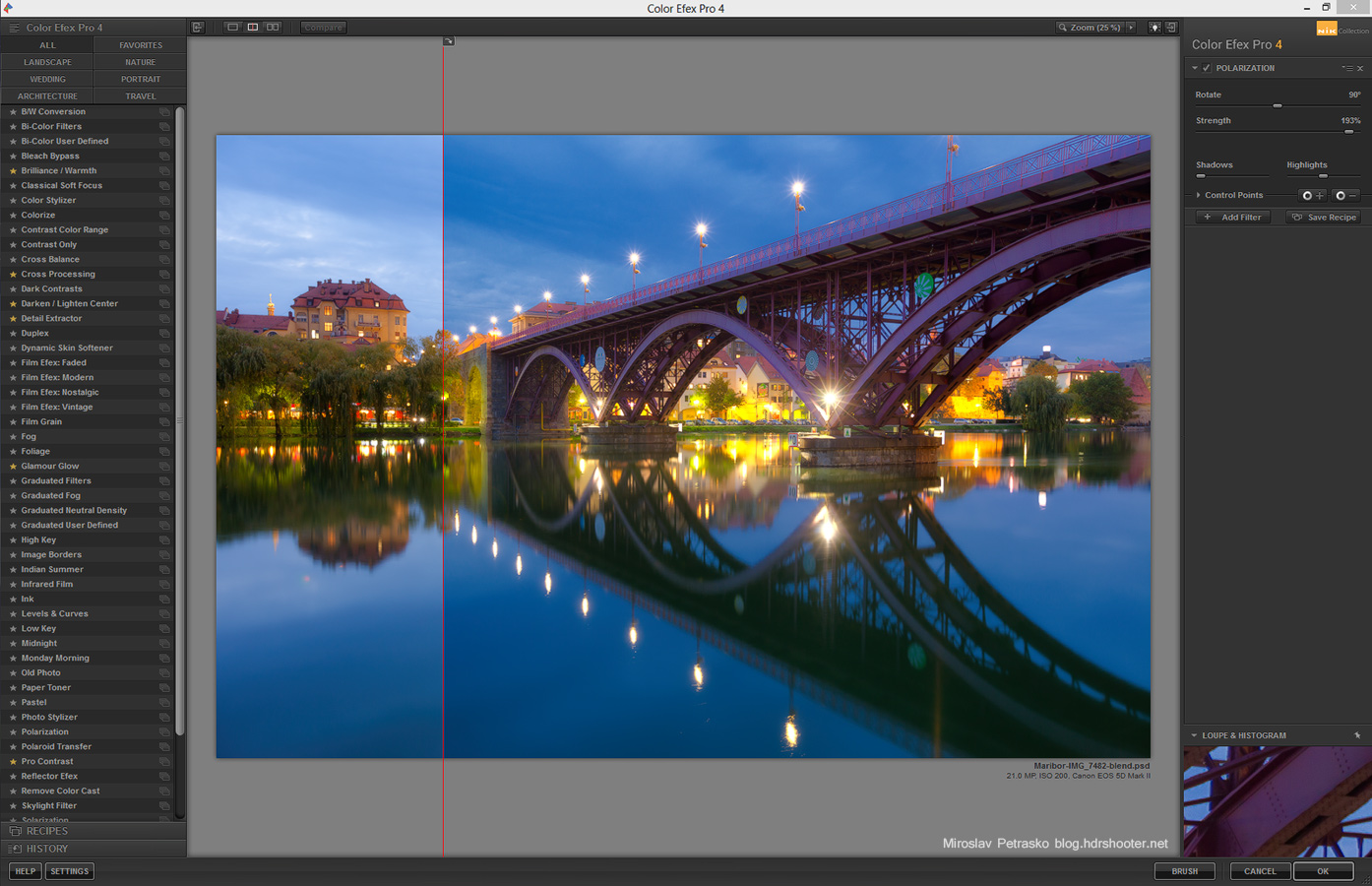
Task: Open the Zoom level dropdown arrow
Action: [x=1131, y=28]
